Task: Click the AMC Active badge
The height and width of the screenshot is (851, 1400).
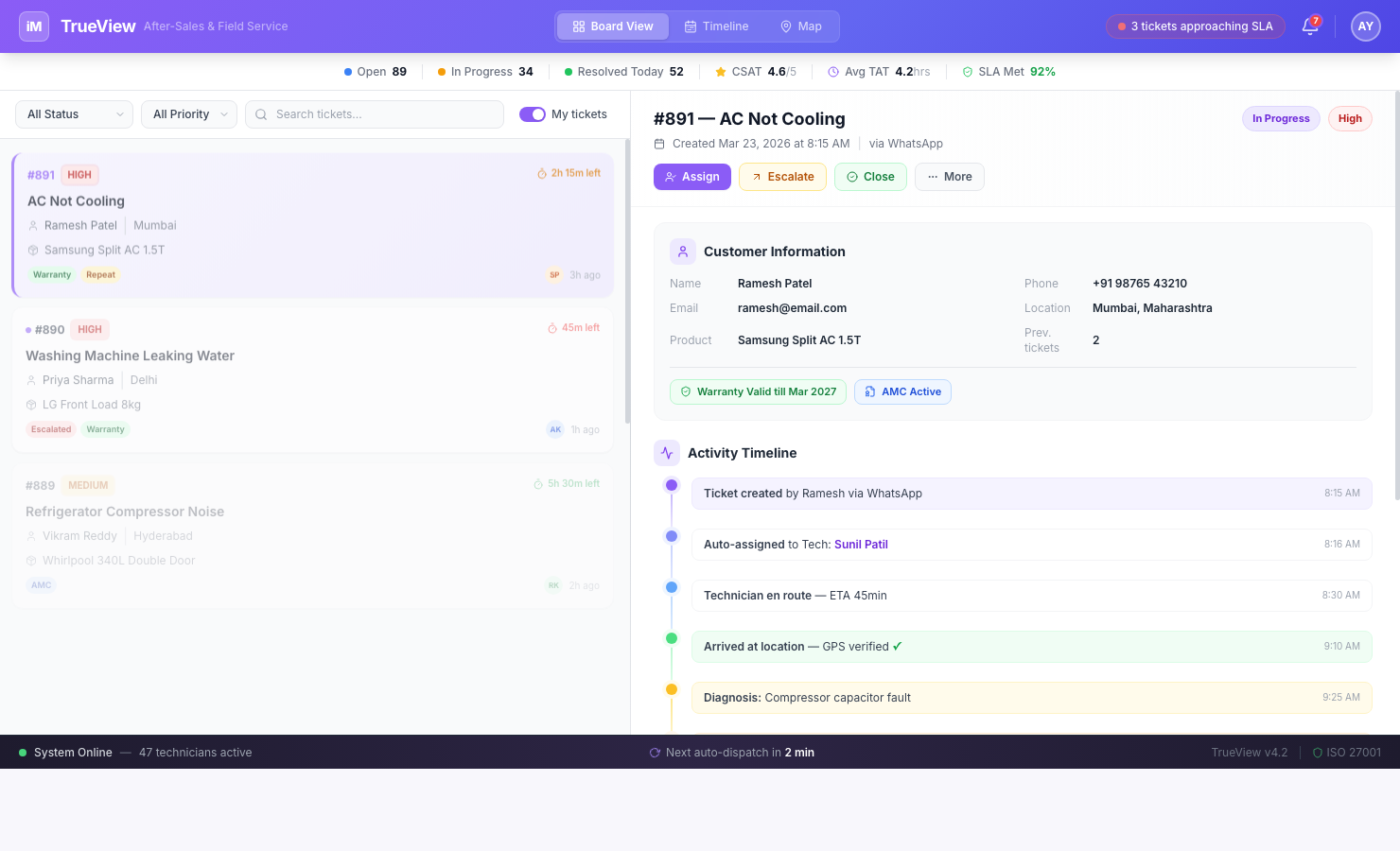Action: click(x=902, y=391)
